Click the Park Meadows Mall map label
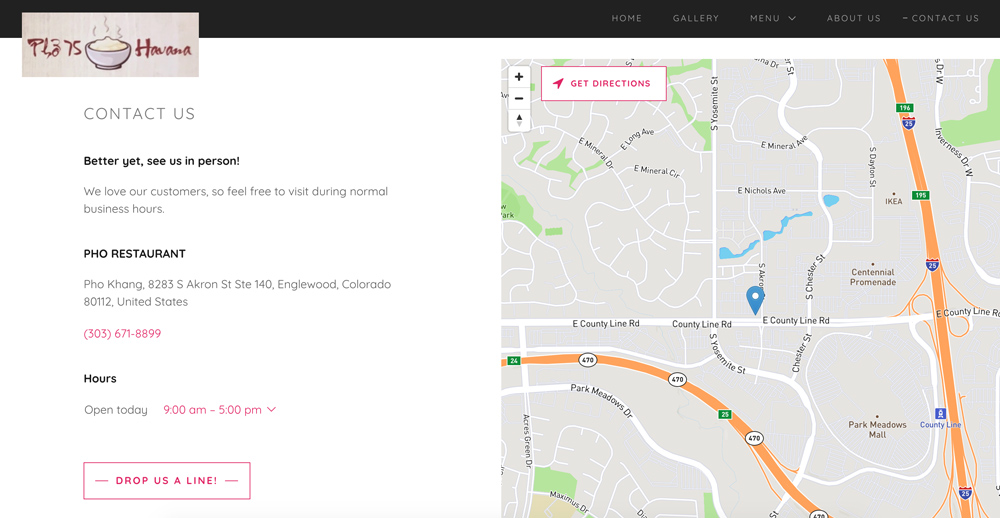The width and height of the screenshot is (1000, 518). coord(877,429)
